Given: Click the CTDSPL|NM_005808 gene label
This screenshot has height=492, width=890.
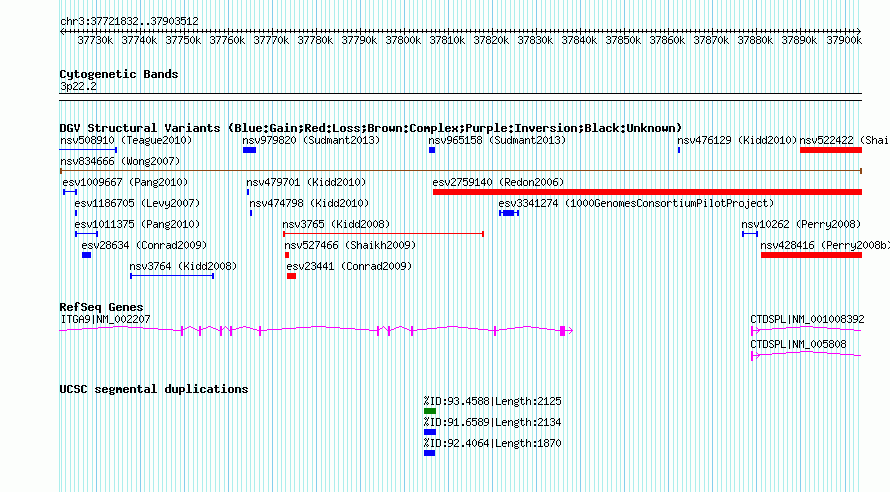Looking at the screenshot, I should click(x=798, y=344).
